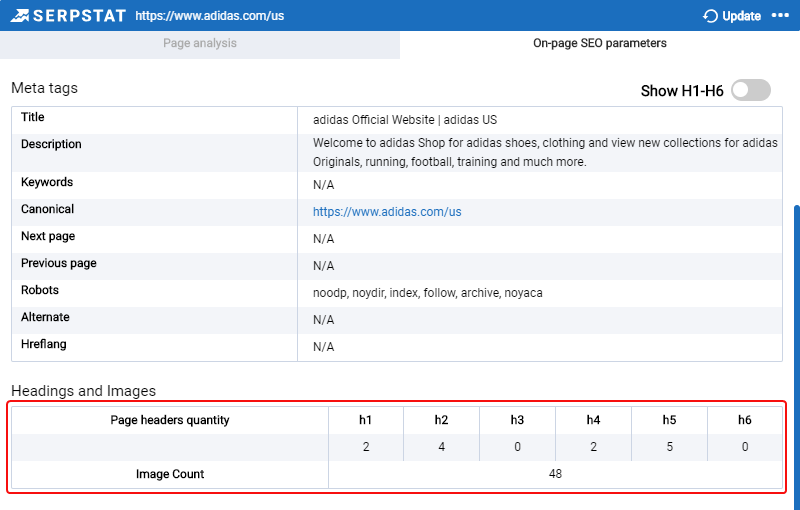Click the Title row label

click(33, 117)
